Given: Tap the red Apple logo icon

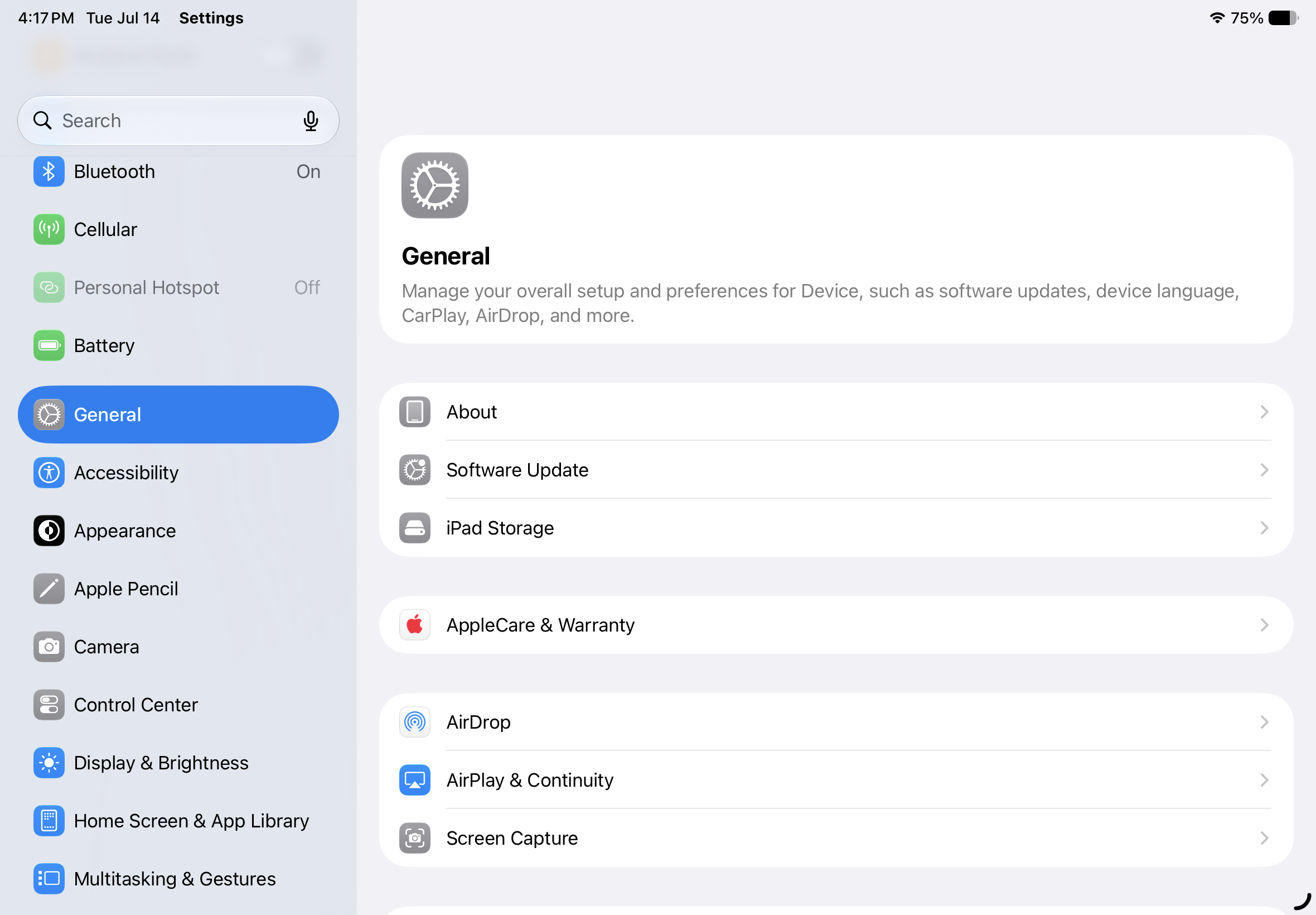Looking at the screenshot, I should 415,624.
